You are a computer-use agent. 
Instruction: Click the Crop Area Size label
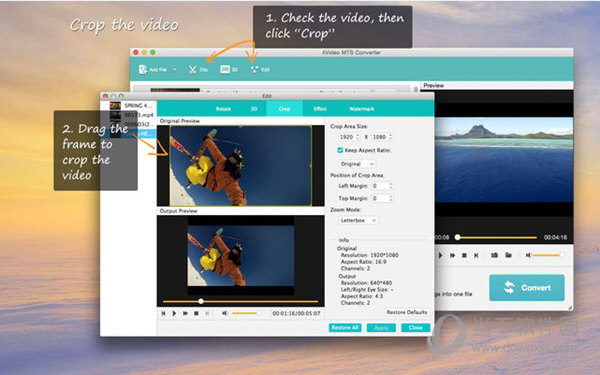[349, 126]
